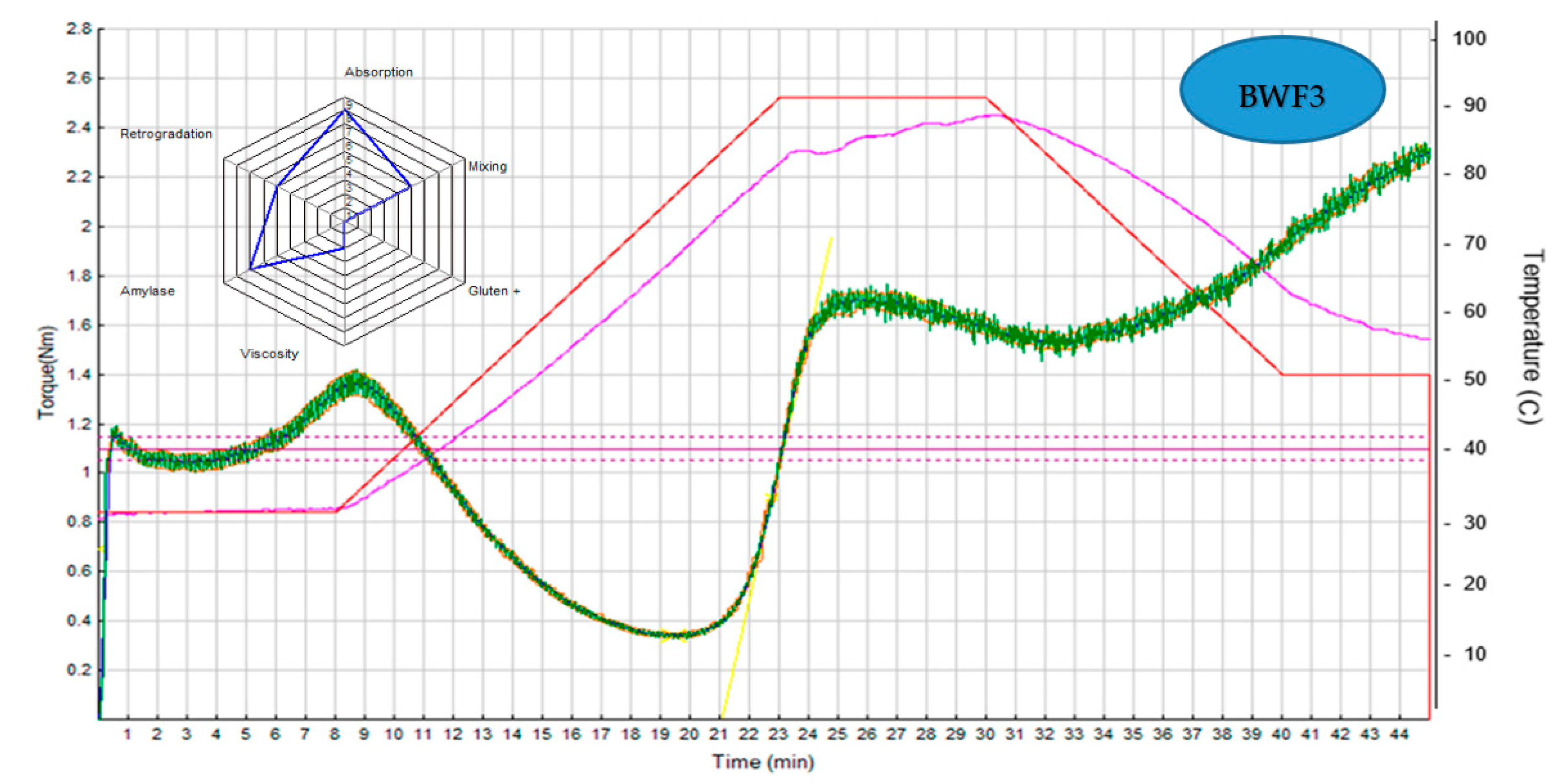Click the 44 minute time tick label
1559x784 pixels.
click(x=1398, y=734)
